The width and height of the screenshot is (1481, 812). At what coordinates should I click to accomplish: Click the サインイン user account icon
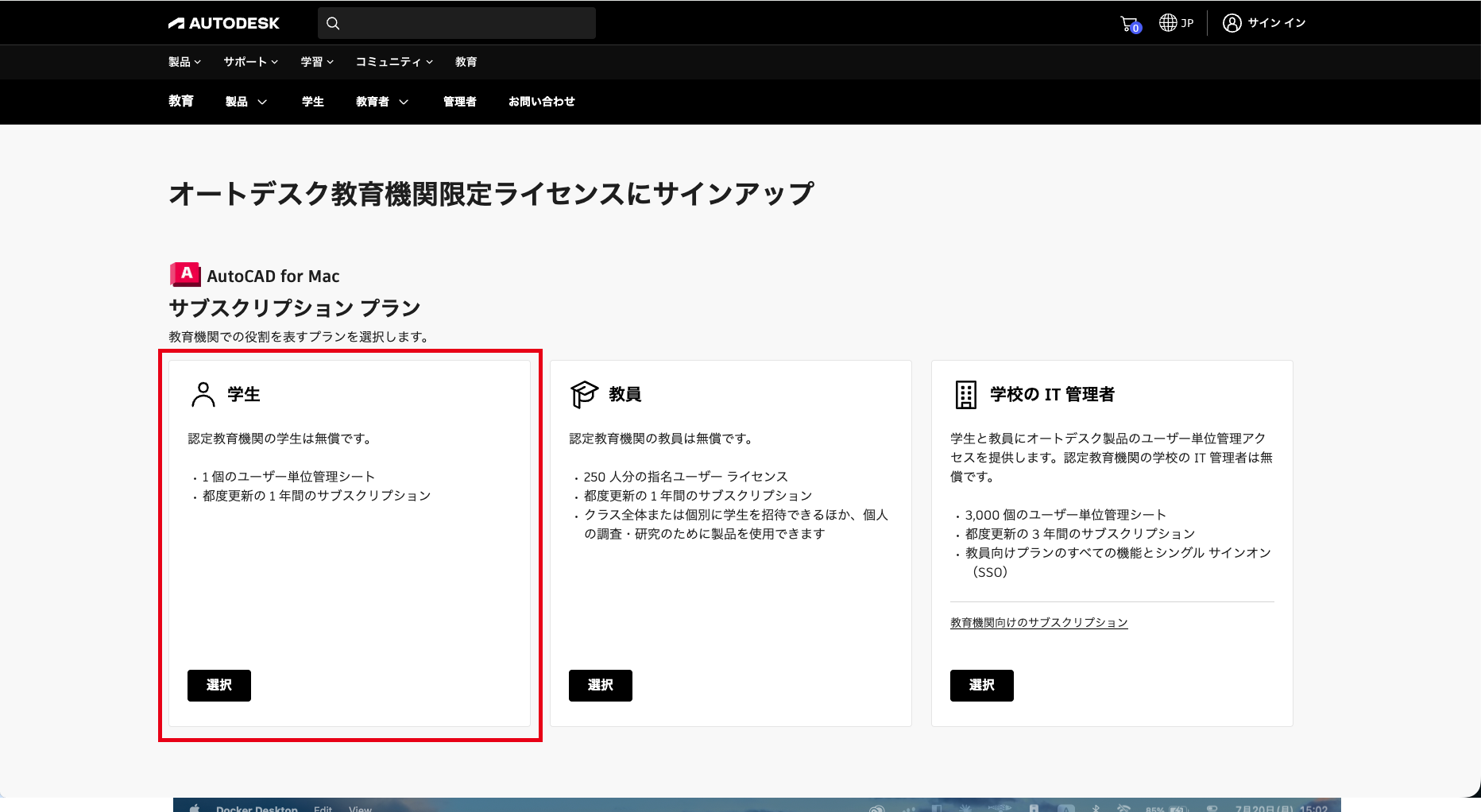click(1232, 23)
